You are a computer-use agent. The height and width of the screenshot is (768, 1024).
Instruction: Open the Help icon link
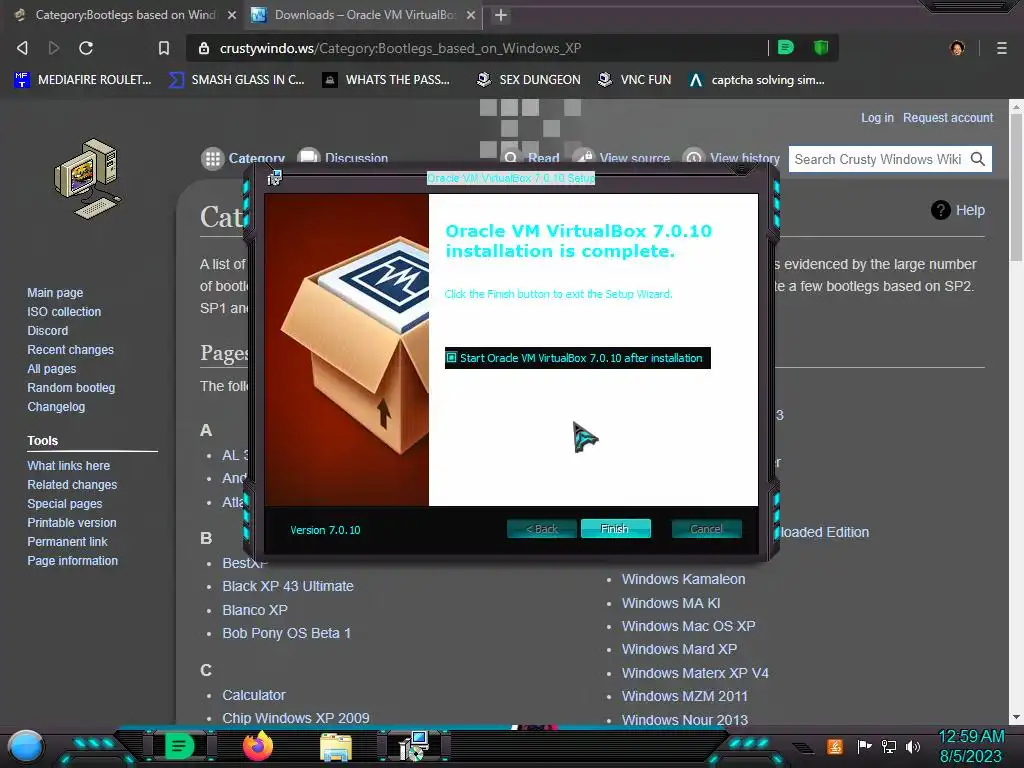tap(957, 210)
